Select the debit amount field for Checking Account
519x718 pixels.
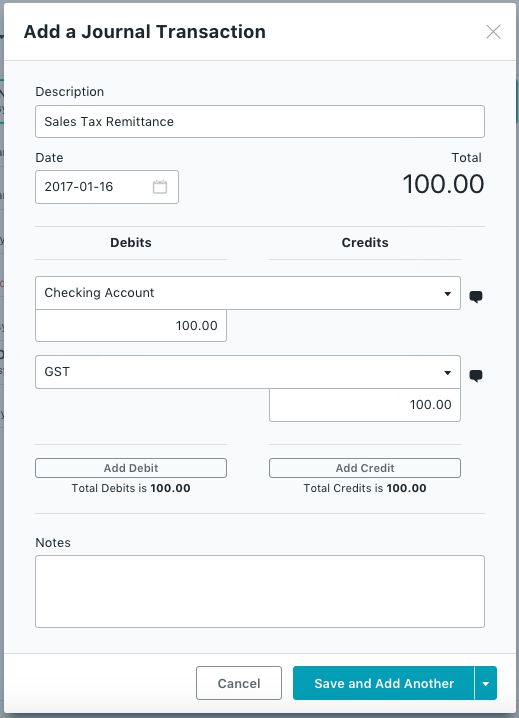click(x=131, y=326)
